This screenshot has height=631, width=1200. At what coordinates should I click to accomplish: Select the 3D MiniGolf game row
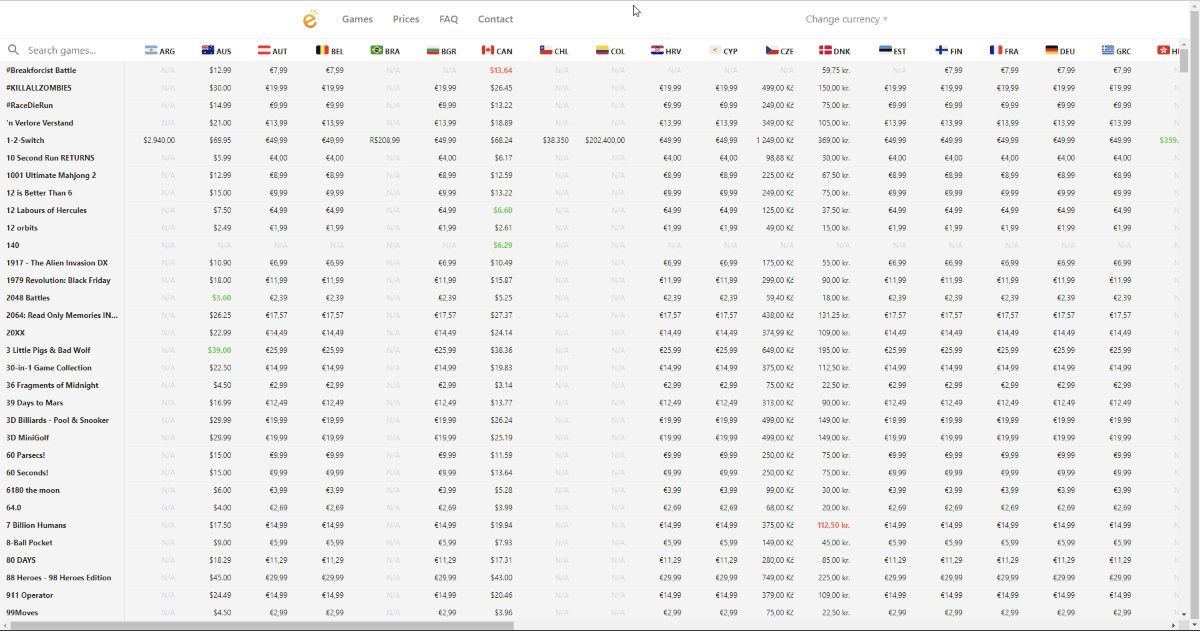[x=28, y=438]
